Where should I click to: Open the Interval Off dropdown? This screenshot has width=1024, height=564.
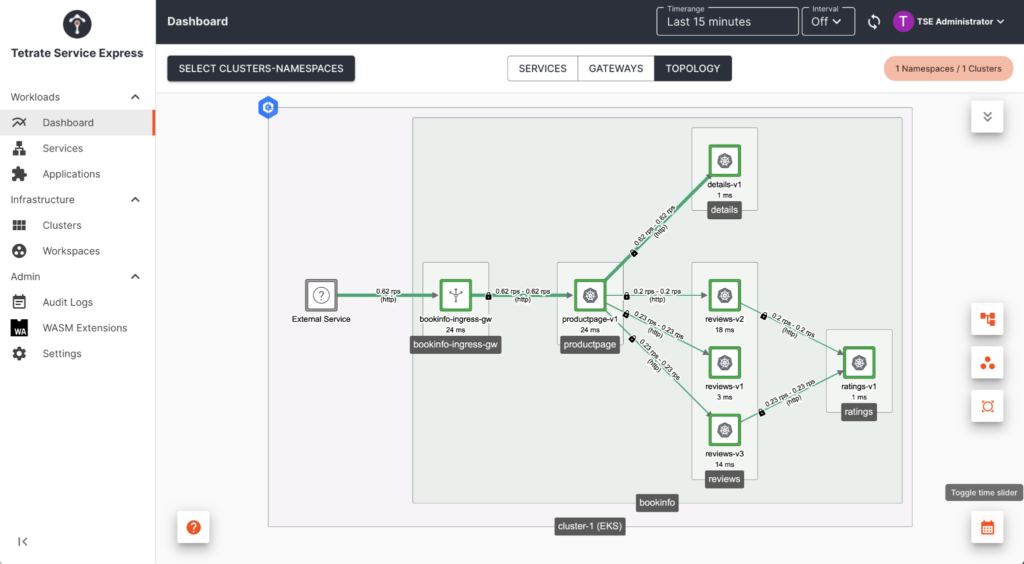(x=826, y=21)
